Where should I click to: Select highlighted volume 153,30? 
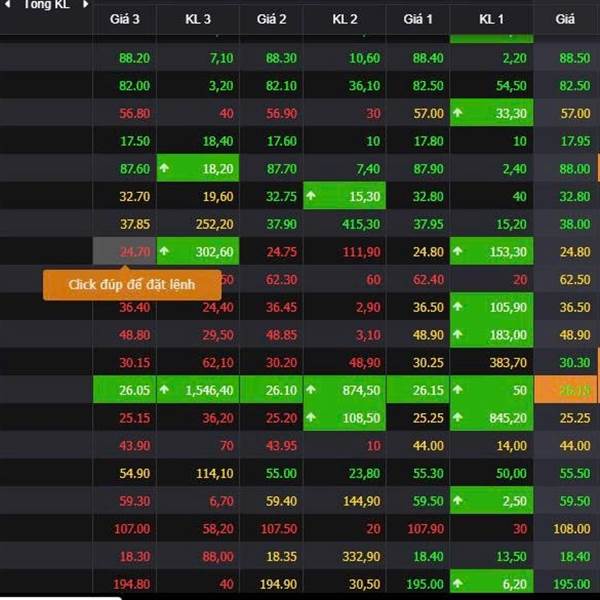click(491, 251)
